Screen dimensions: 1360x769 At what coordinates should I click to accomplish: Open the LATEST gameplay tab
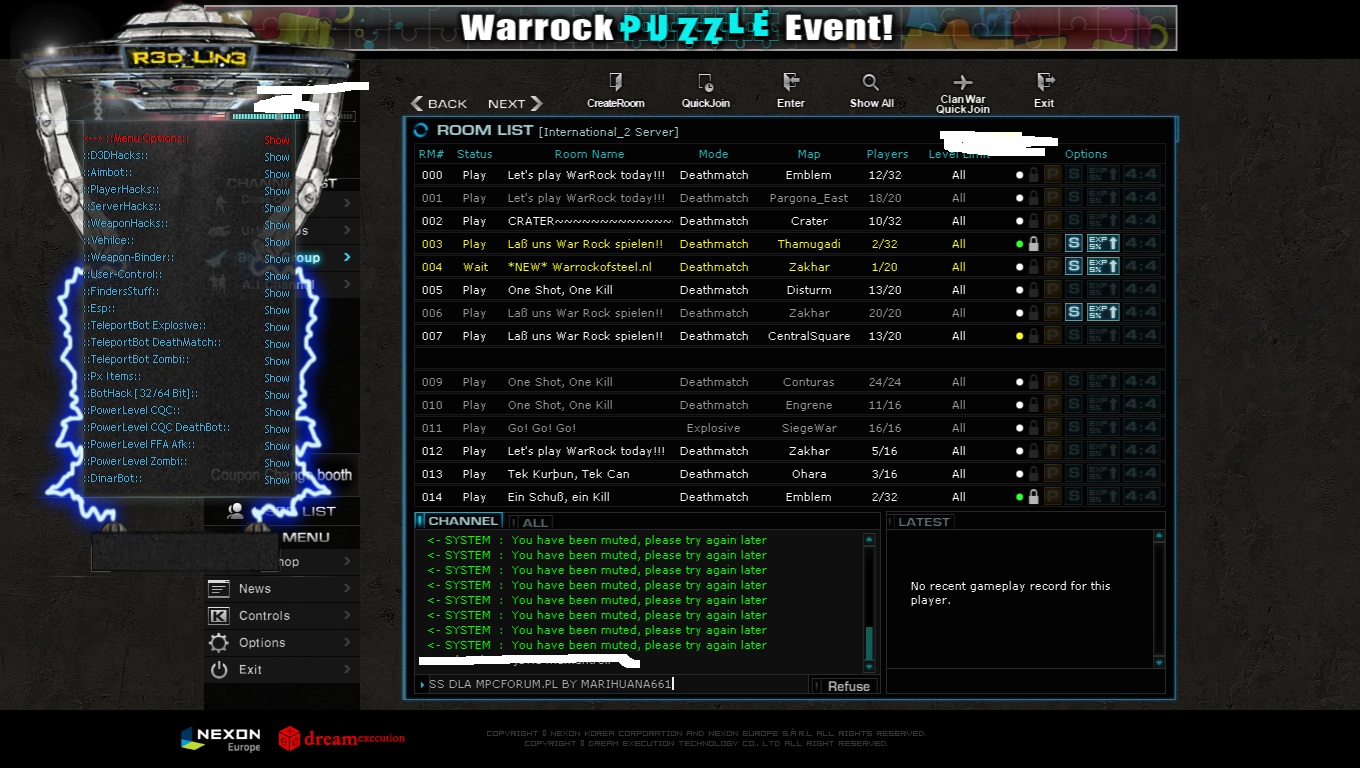coord(920,522)
